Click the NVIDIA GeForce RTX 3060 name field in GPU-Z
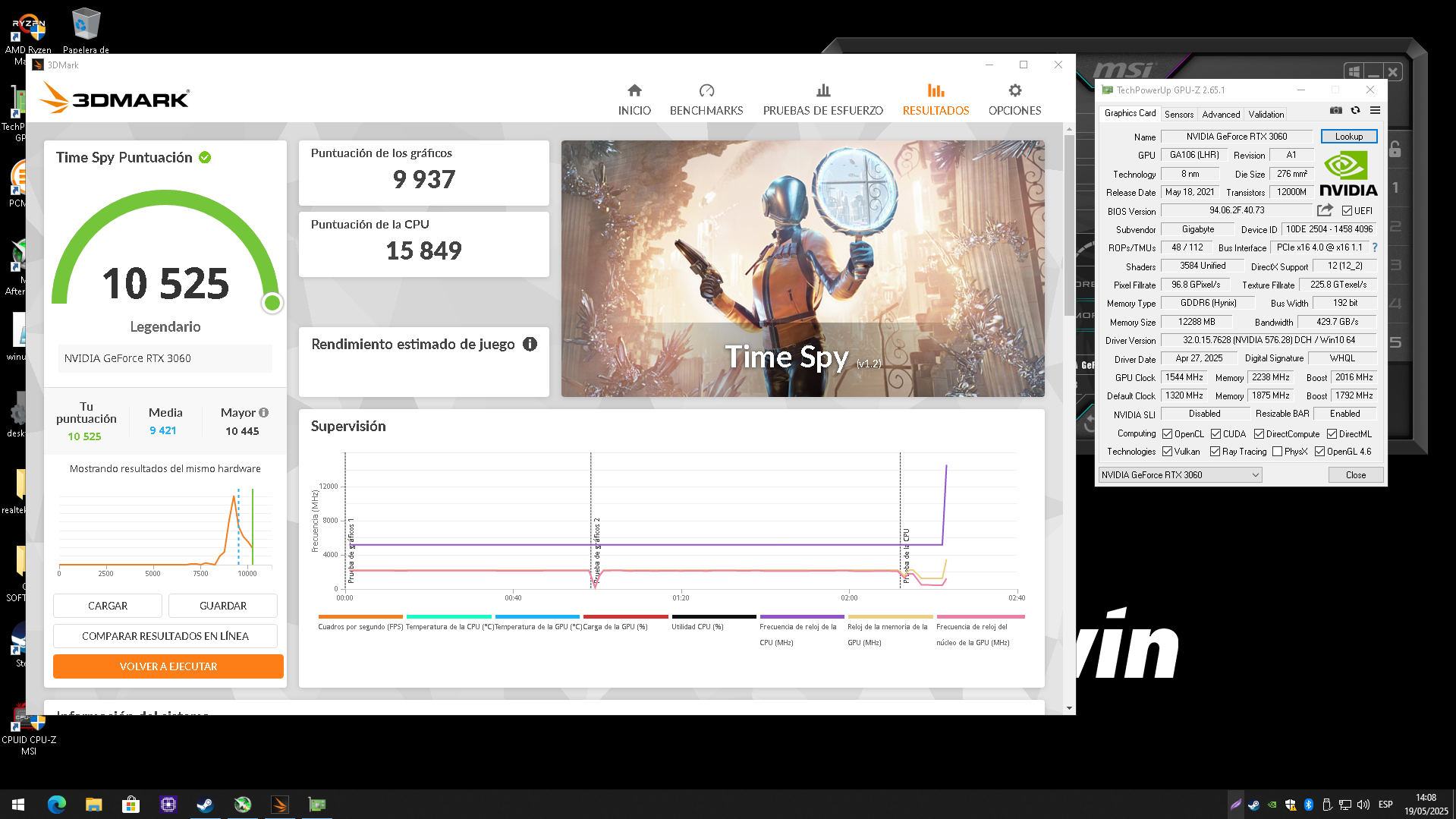The width and height of the screenshot is (1456, 819). [1236, 137]
